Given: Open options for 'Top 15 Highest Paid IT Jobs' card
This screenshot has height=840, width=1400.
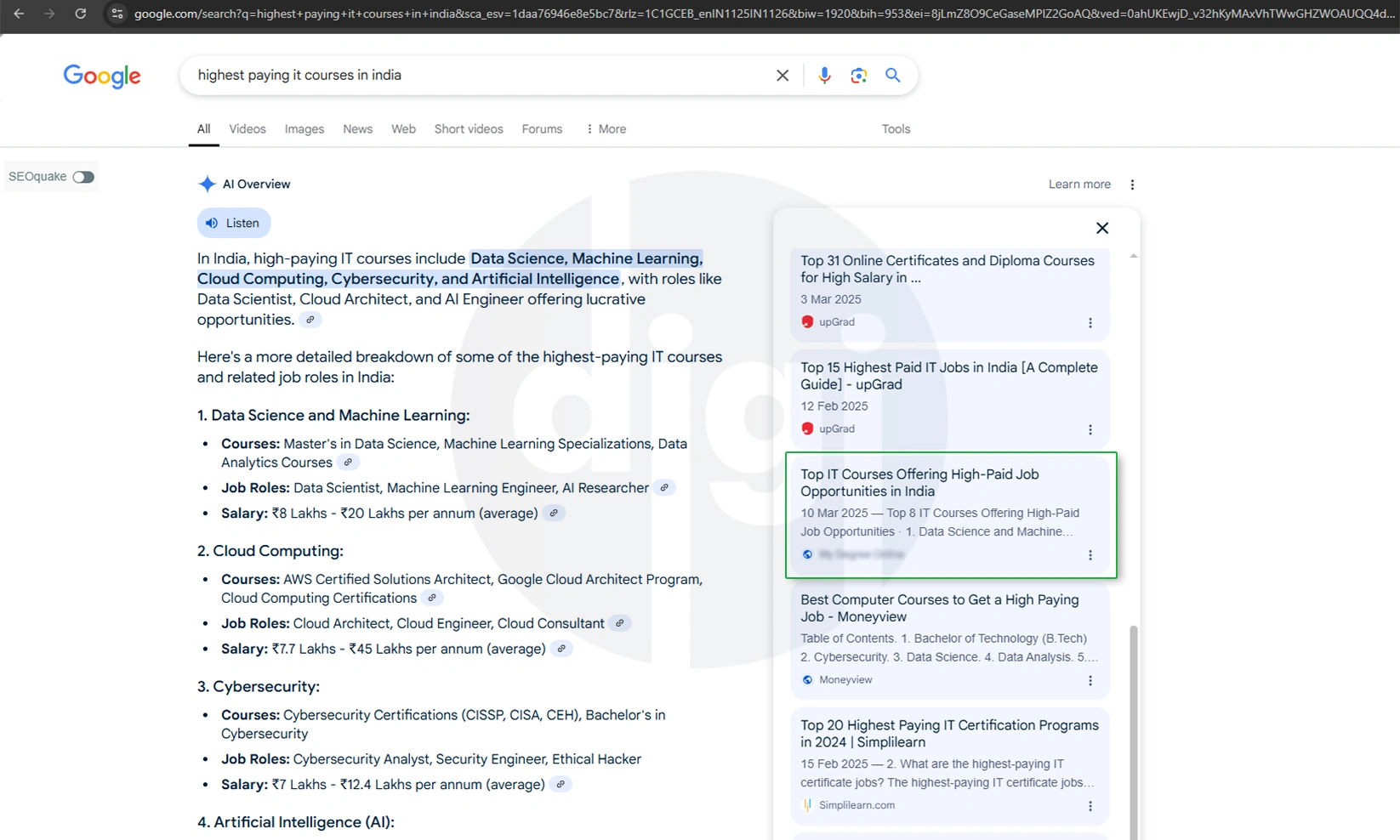Looking at the screenshot, I should [1090, 430].
